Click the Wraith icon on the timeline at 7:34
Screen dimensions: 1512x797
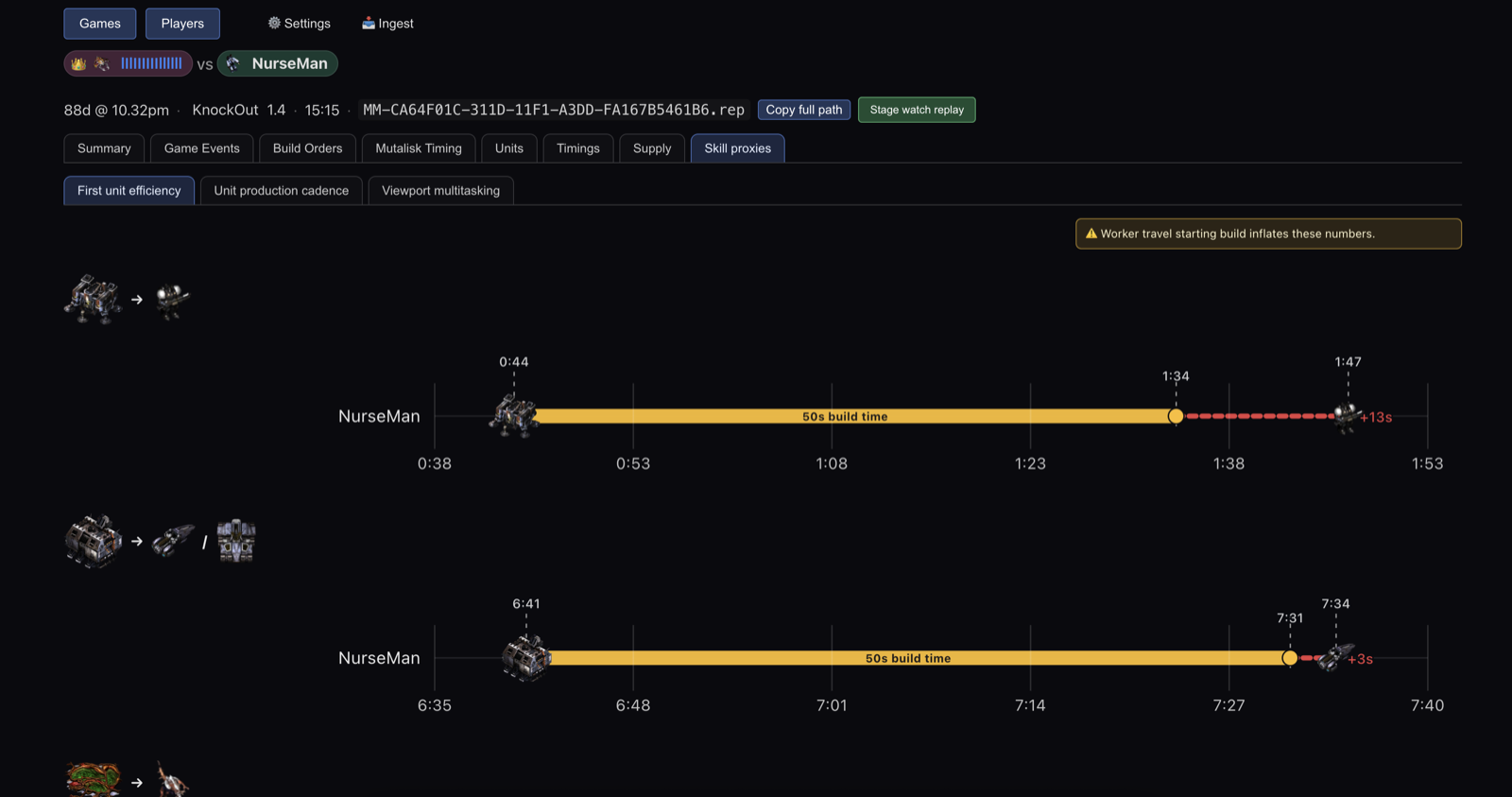point(1335,656)
